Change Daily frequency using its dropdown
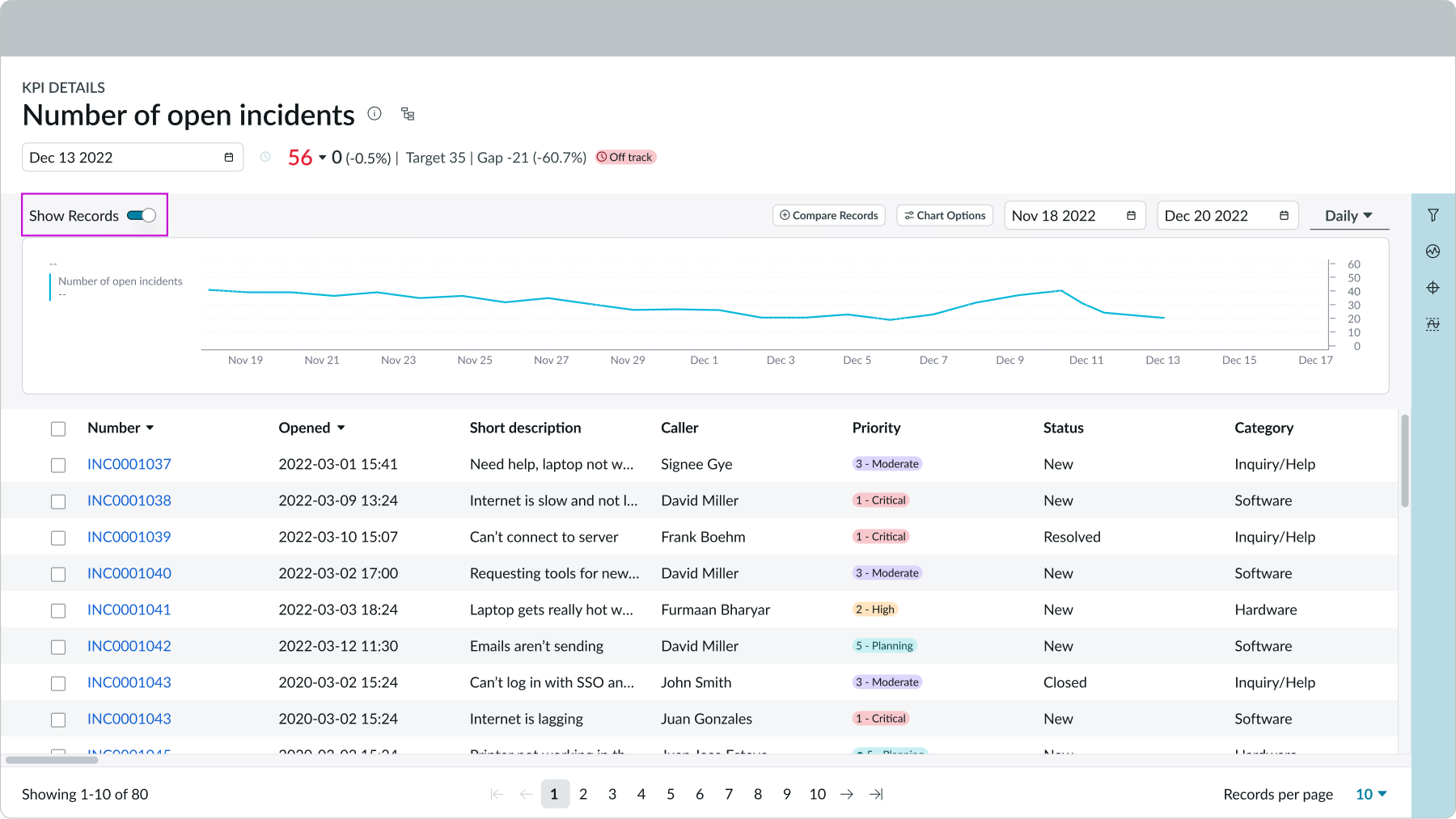1456x819 pixels. click(x=1348, y=215)
